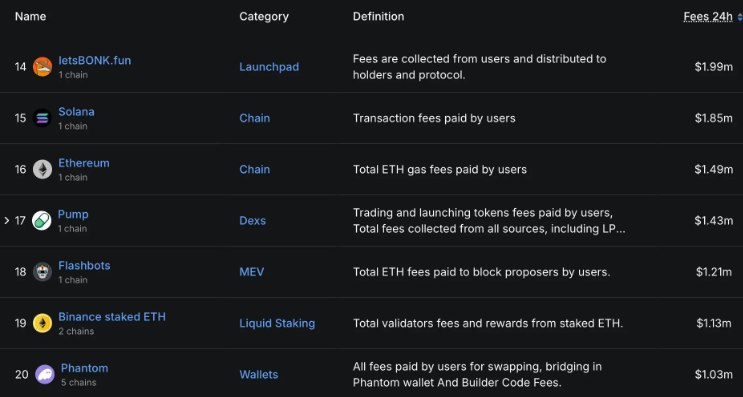Click the Solana logo icon
The width and height of the screenshot is (743, 397).
click(x=42, y=118)
